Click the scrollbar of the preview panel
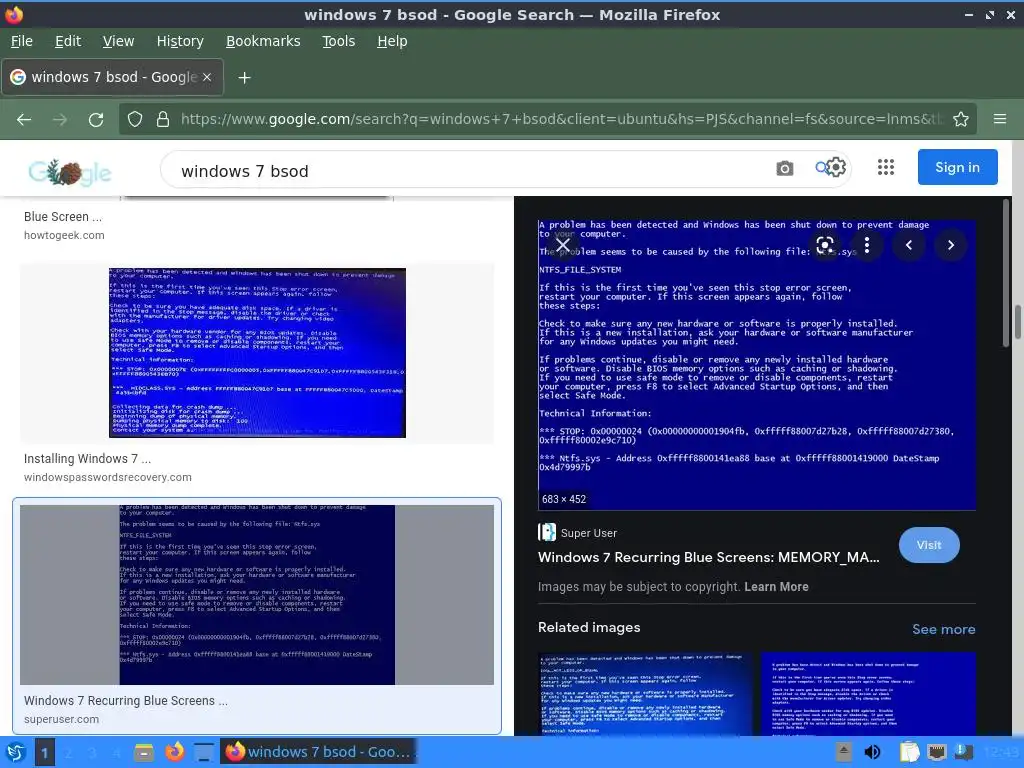1024x768 pixels. (1006, 274)
